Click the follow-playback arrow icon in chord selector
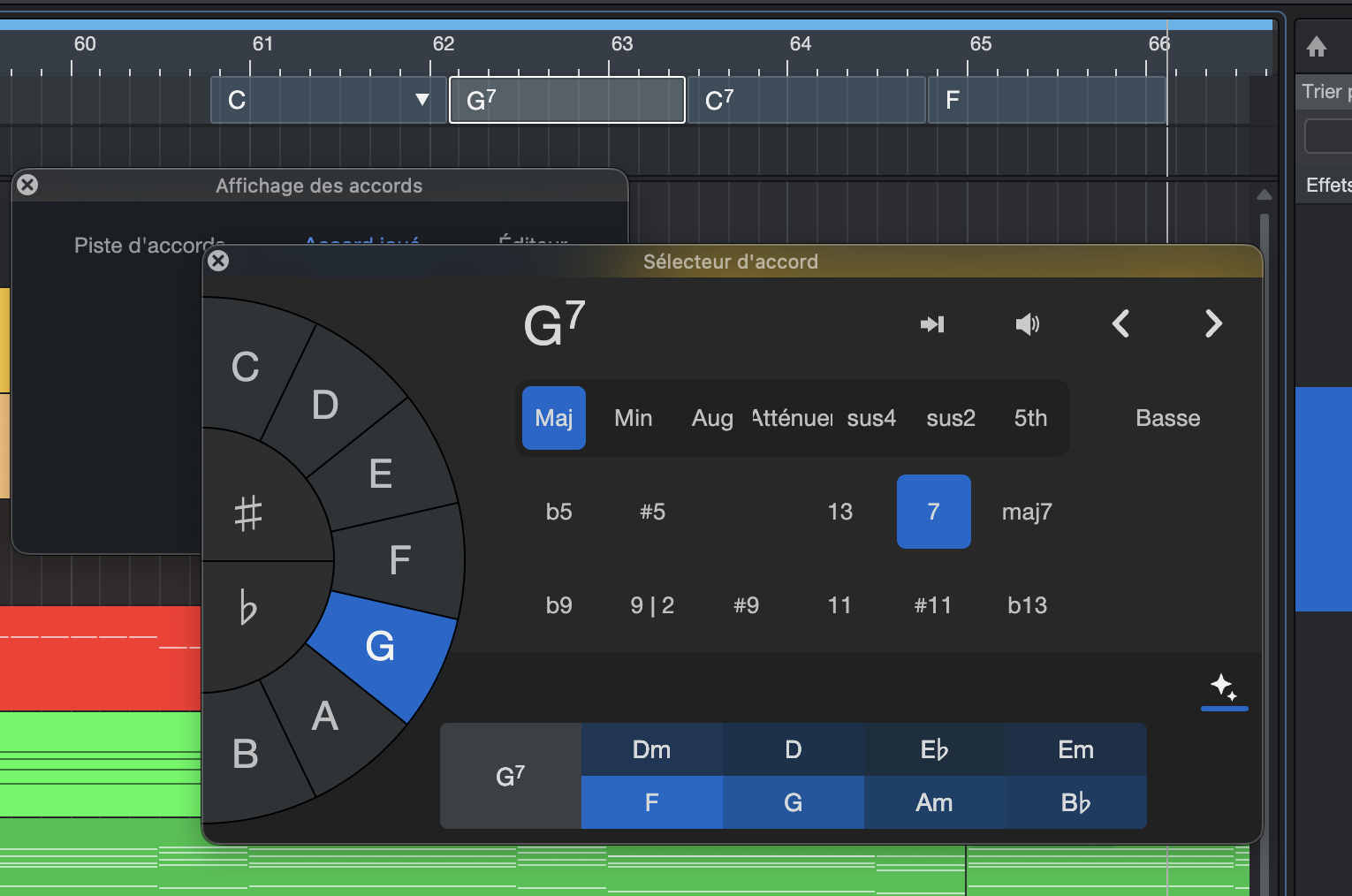 [x=932, y=324]
